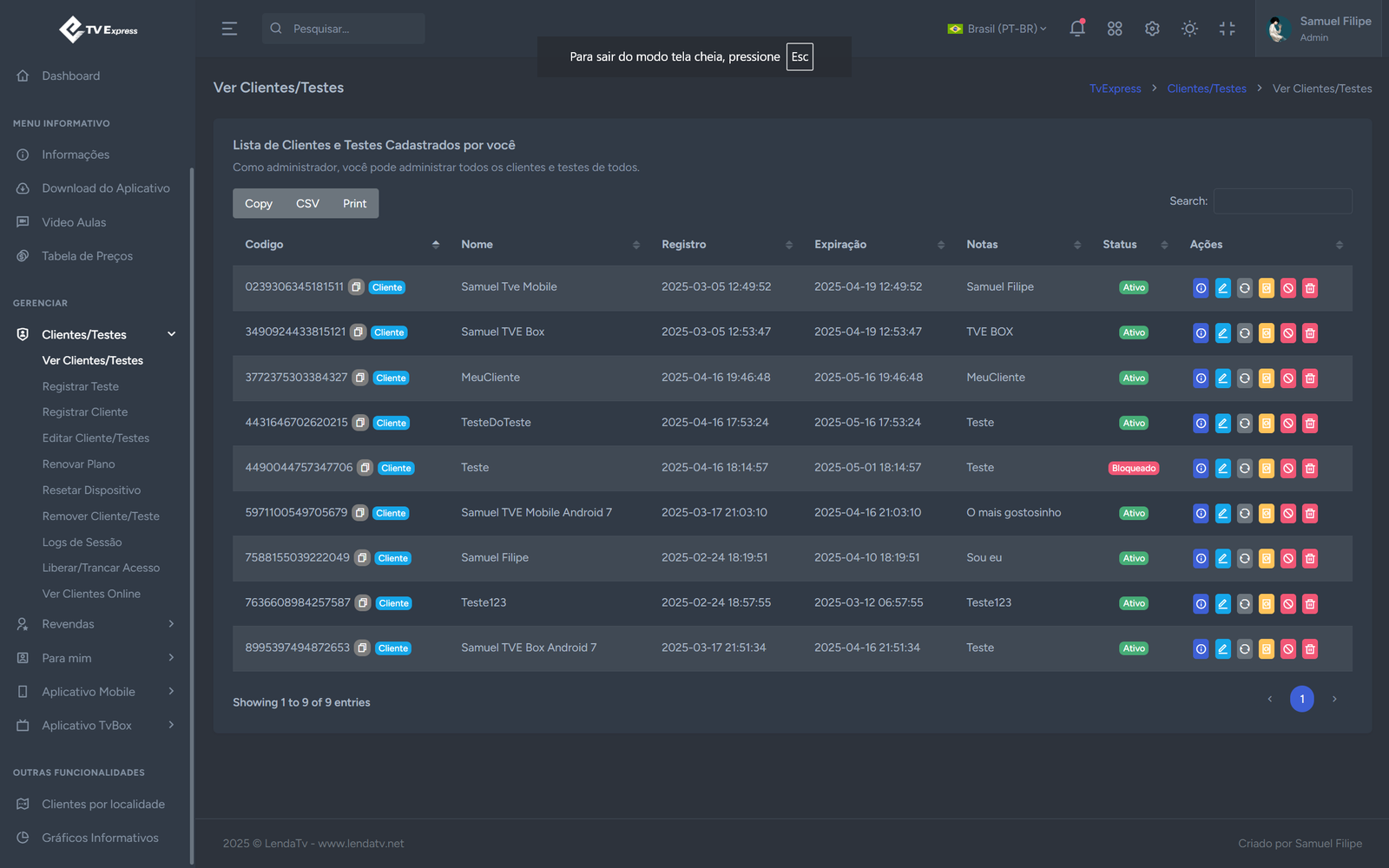Collapse the Clientes/Testes sidebar section
This screenshot has height=868, width=1389.
pyautogui.click(x=95, y=334)
